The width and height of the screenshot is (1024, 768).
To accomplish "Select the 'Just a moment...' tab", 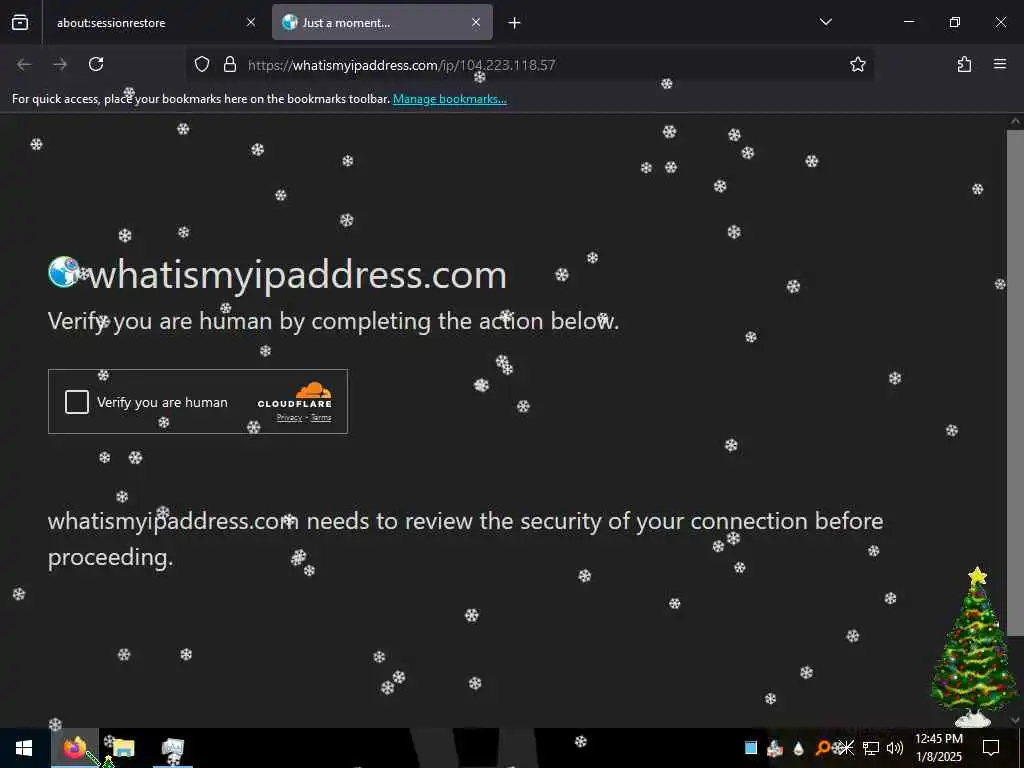I will point(382,22).
